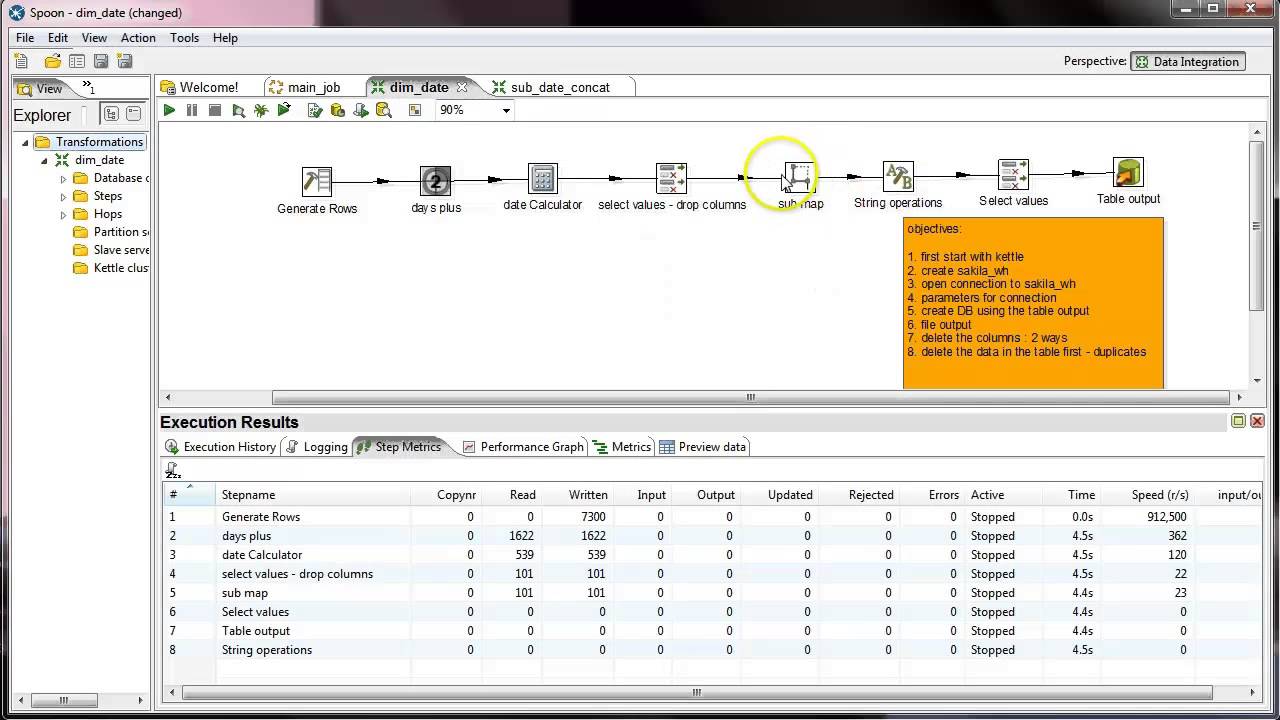Click the show-only-active-steps icon above metrics table
The height and width of the screenshot is (720, 1280).
172,470
